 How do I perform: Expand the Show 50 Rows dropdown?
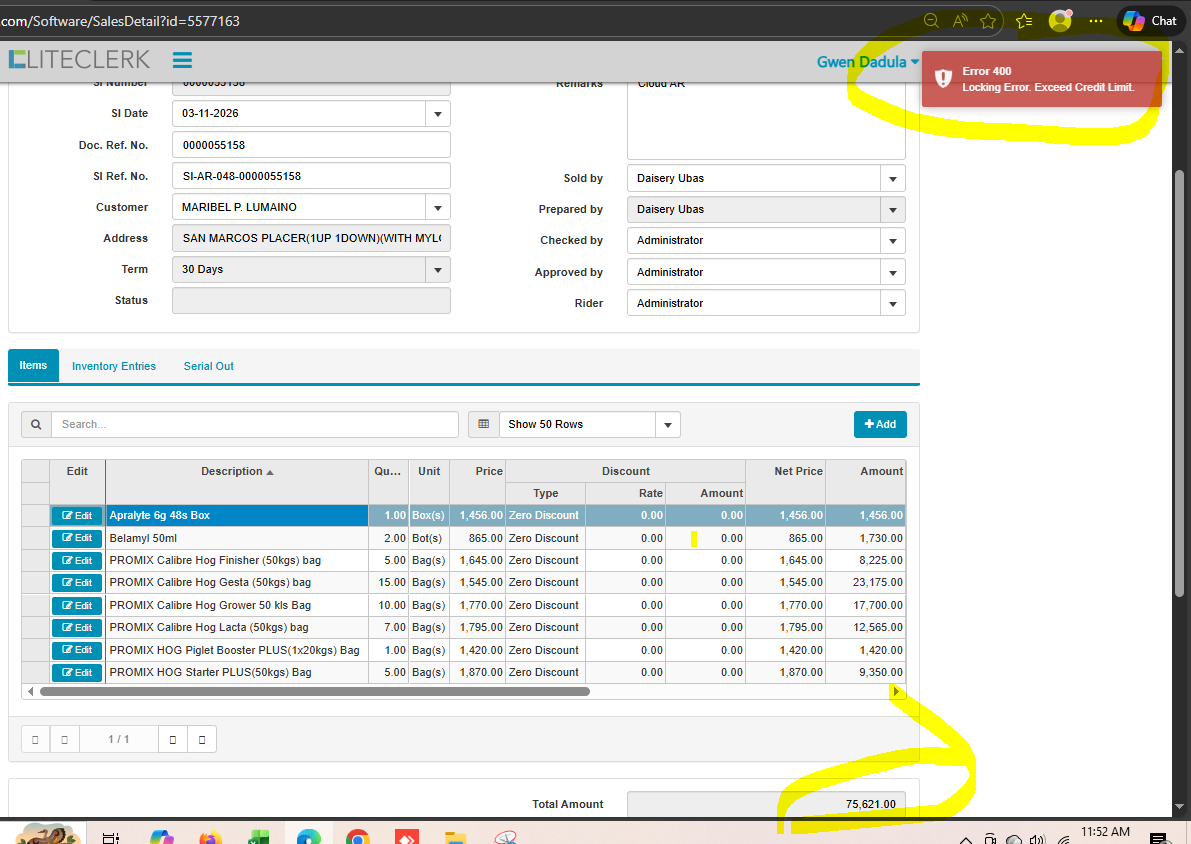pos(667,424)
